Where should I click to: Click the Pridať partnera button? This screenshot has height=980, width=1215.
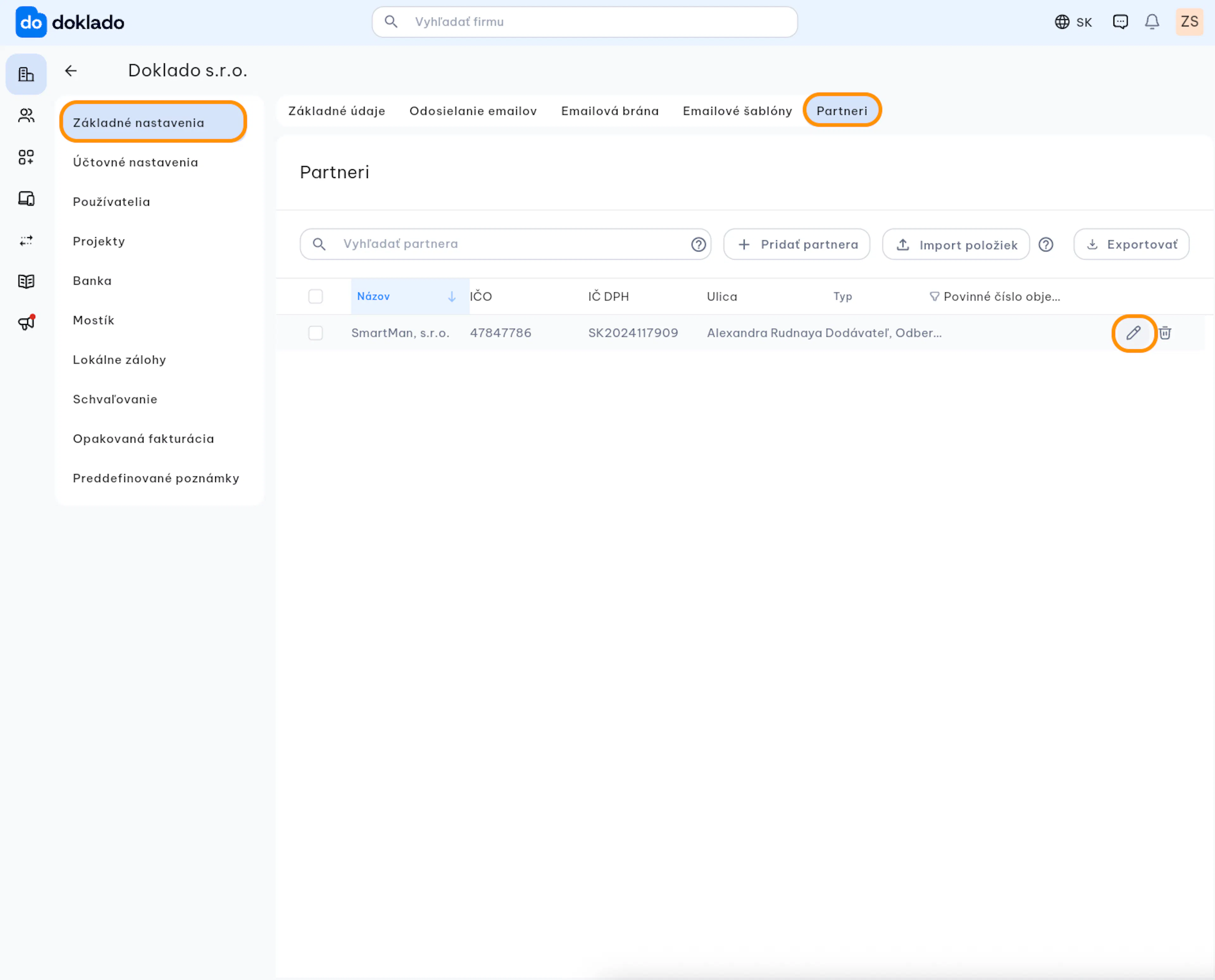(797, 245)
